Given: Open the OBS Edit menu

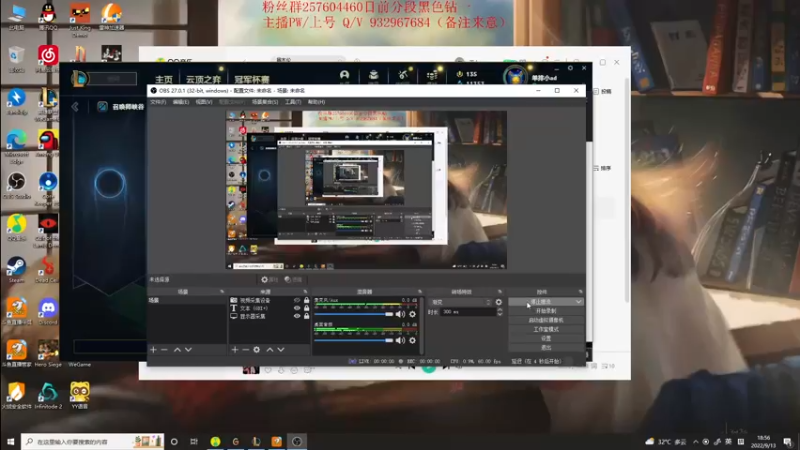Looking at the screenshot, I should click(181, 102).
